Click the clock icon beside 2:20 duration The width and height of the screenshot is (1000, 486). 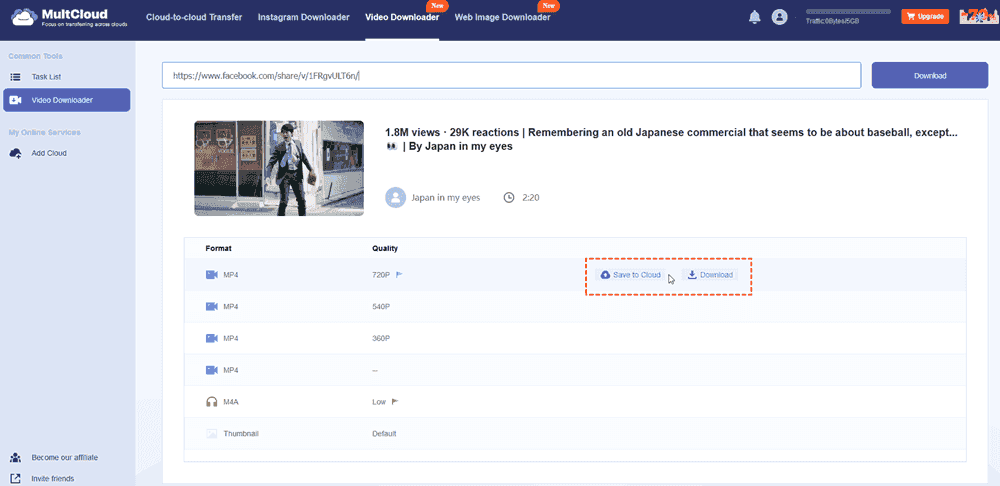click(x=509, y=198)
